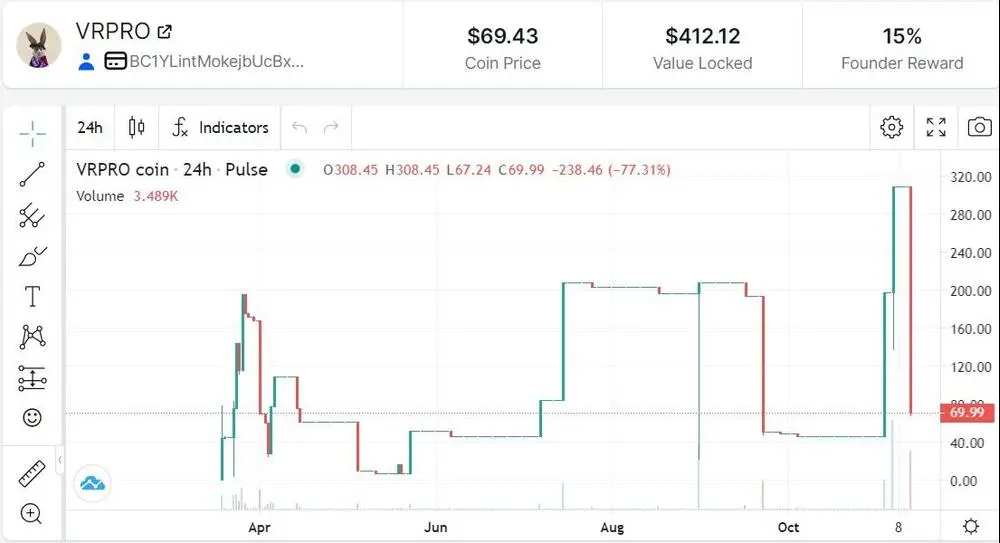The height and width of the screenshot is (543, 1000).
Task: Select the trend line drawing tool
Action: pyautogui.click(x=32, y=175)
